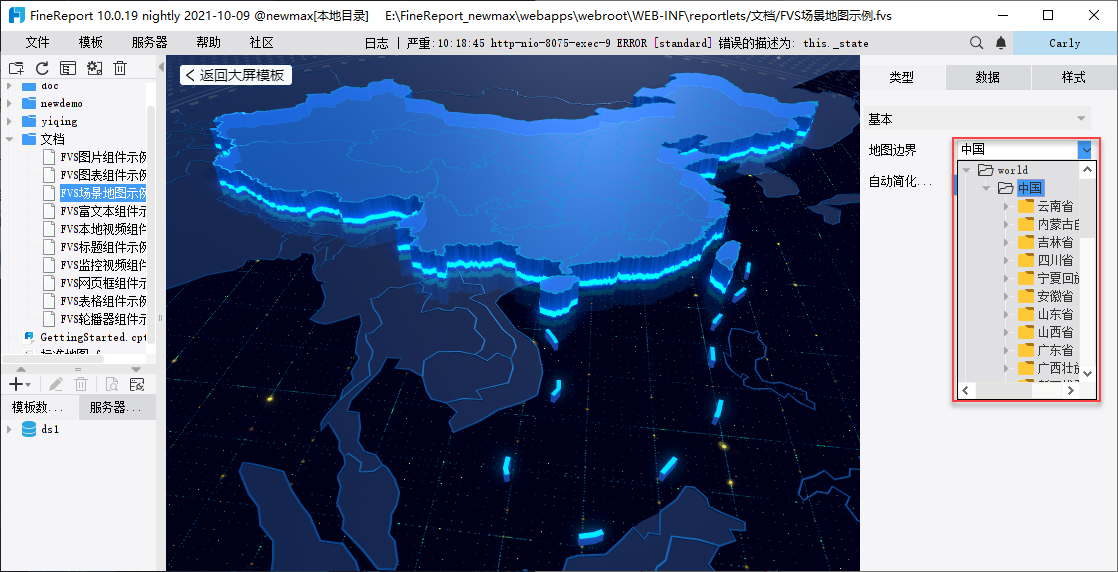Viewport: 1118px width, 572px height.
Task: Click the plus add-dataset icon
Action: point(16,384)
